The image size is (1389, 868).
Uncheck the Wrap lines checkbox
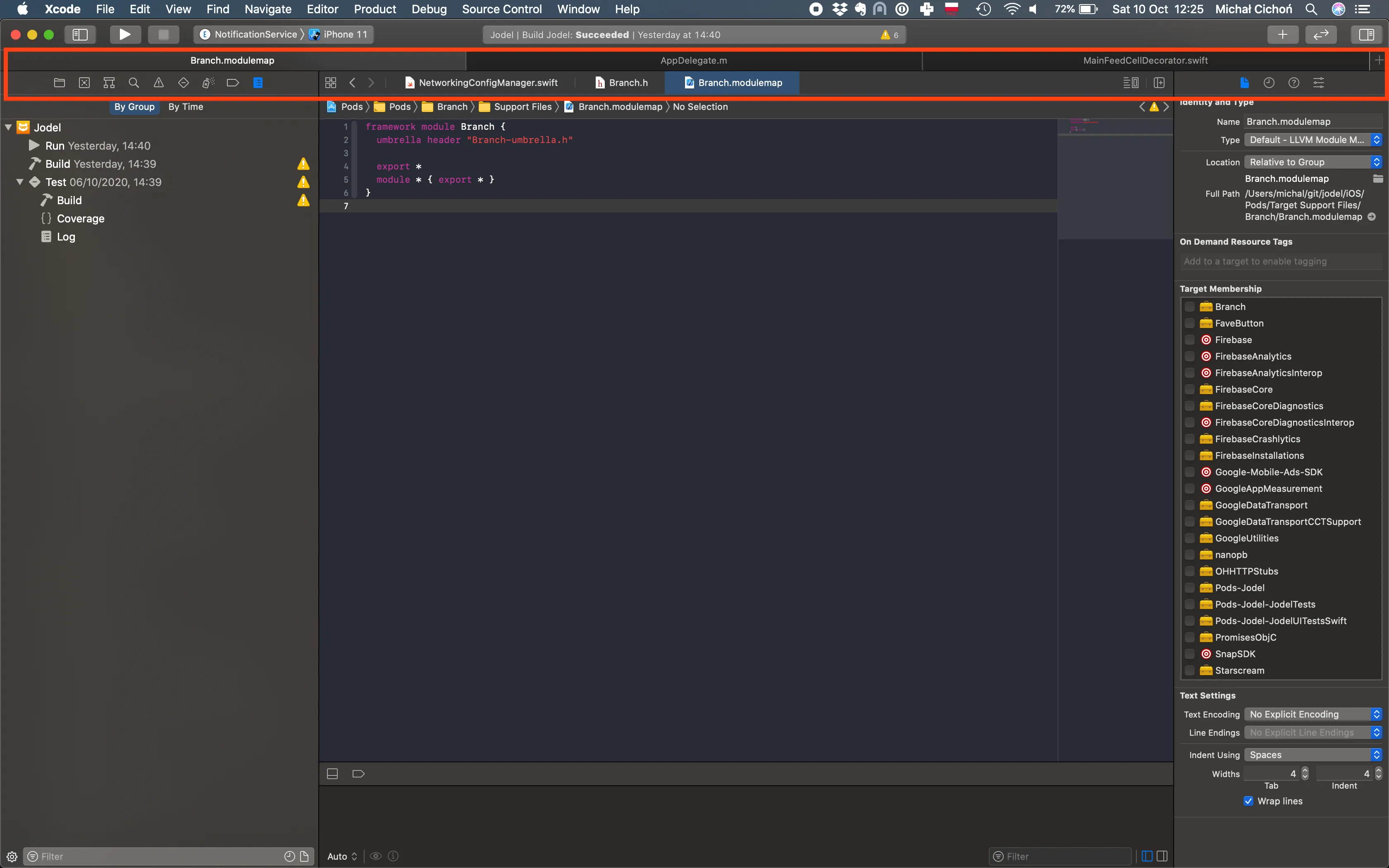pos(1248,801)
